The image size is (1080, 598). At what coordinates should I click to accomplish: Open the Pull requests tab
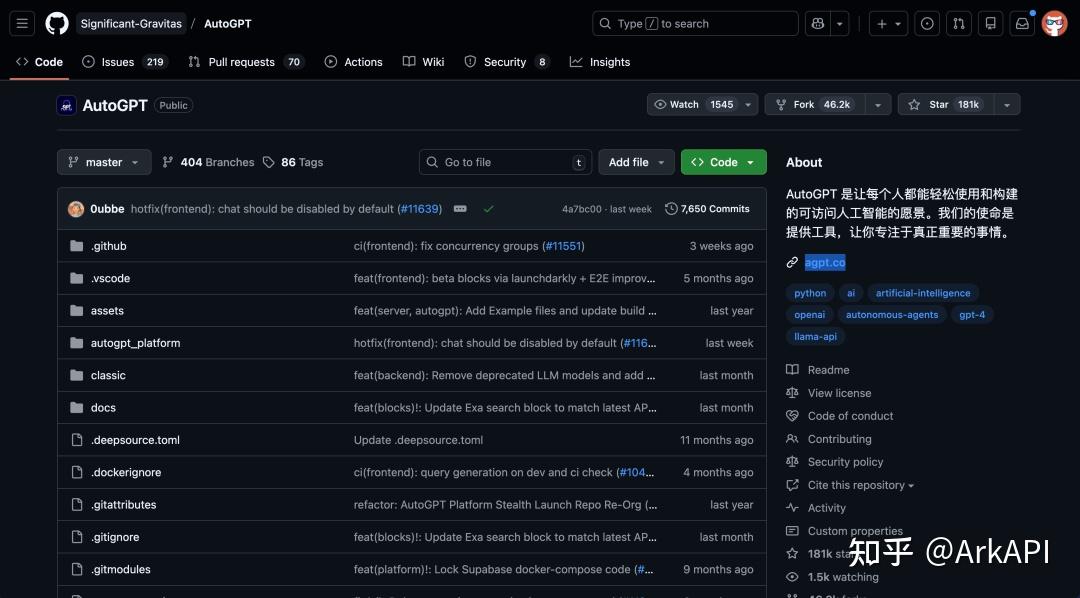[x=246, y=62]
